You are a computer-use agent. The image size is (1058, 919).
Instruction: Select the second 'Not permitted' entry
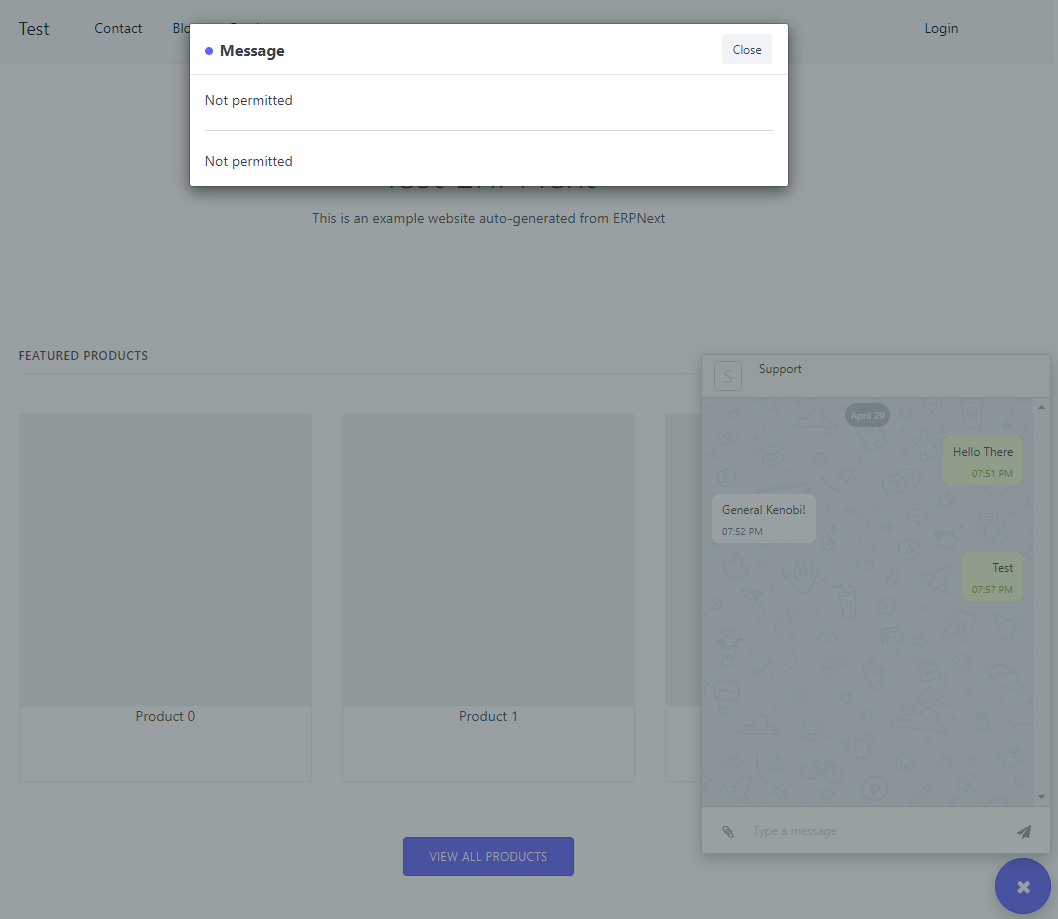pyautogui.click(x=248, y=161)
